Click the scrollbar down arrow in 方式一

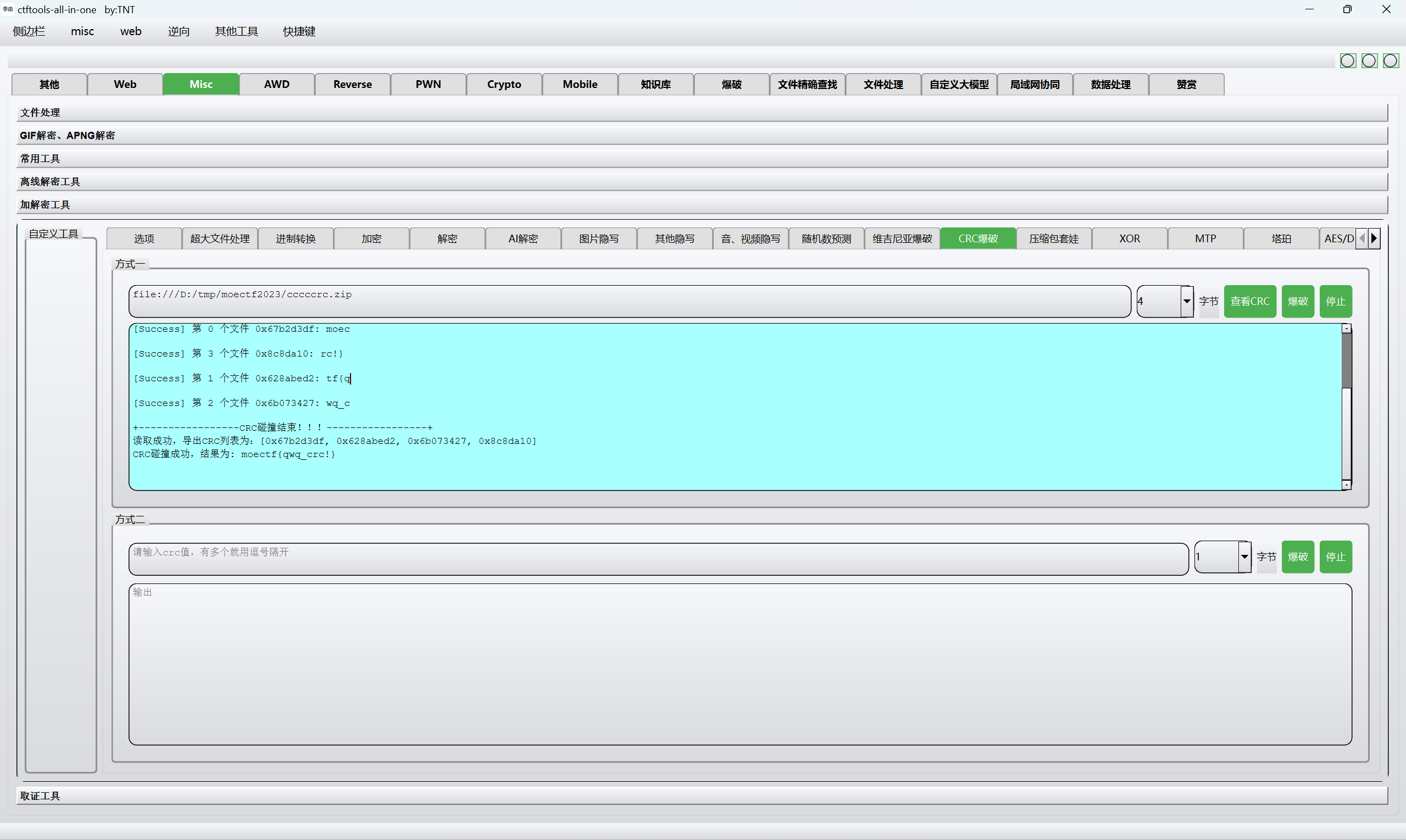(x=1347, y=485)
